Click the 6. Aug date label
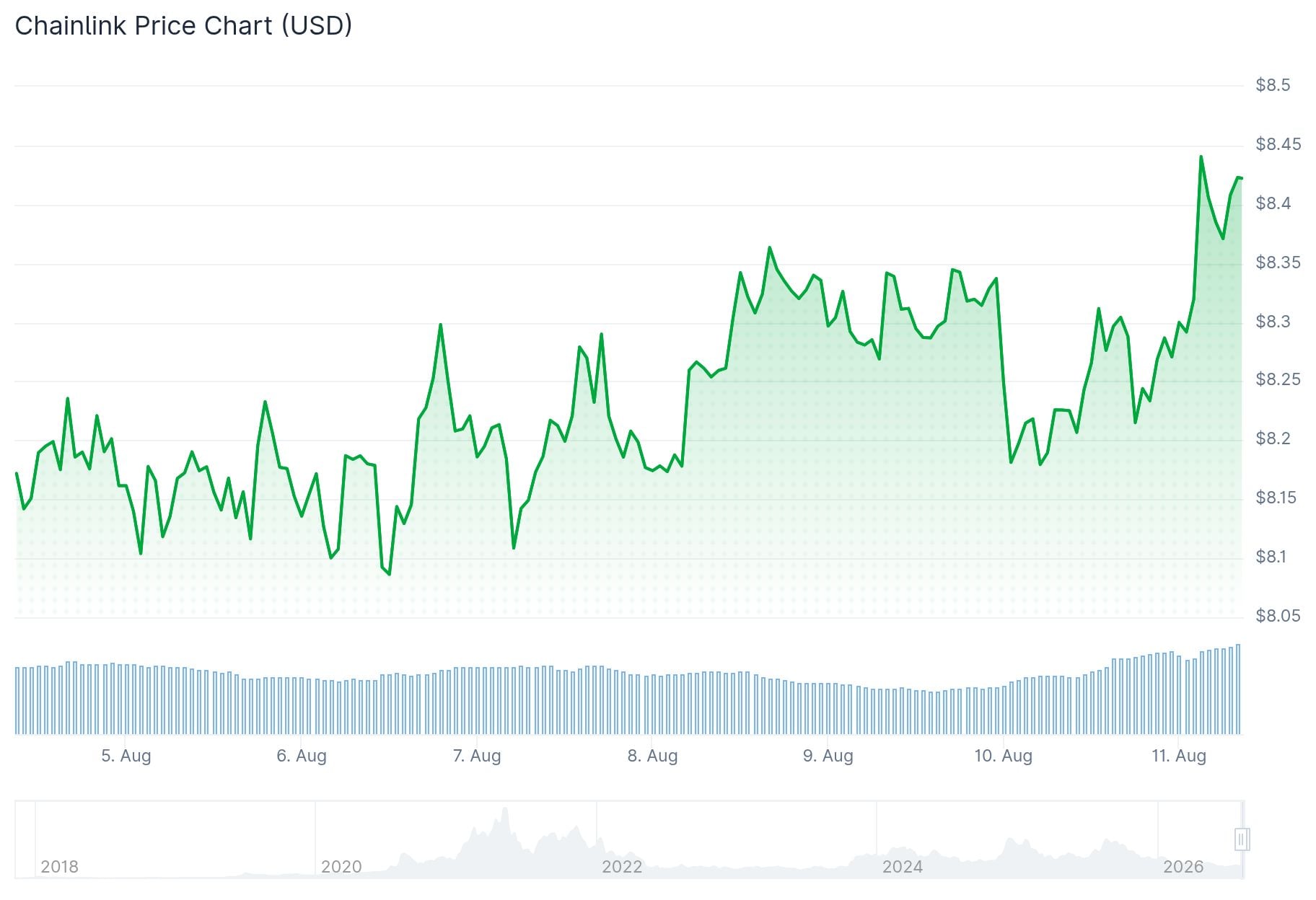 coord(302,756)
